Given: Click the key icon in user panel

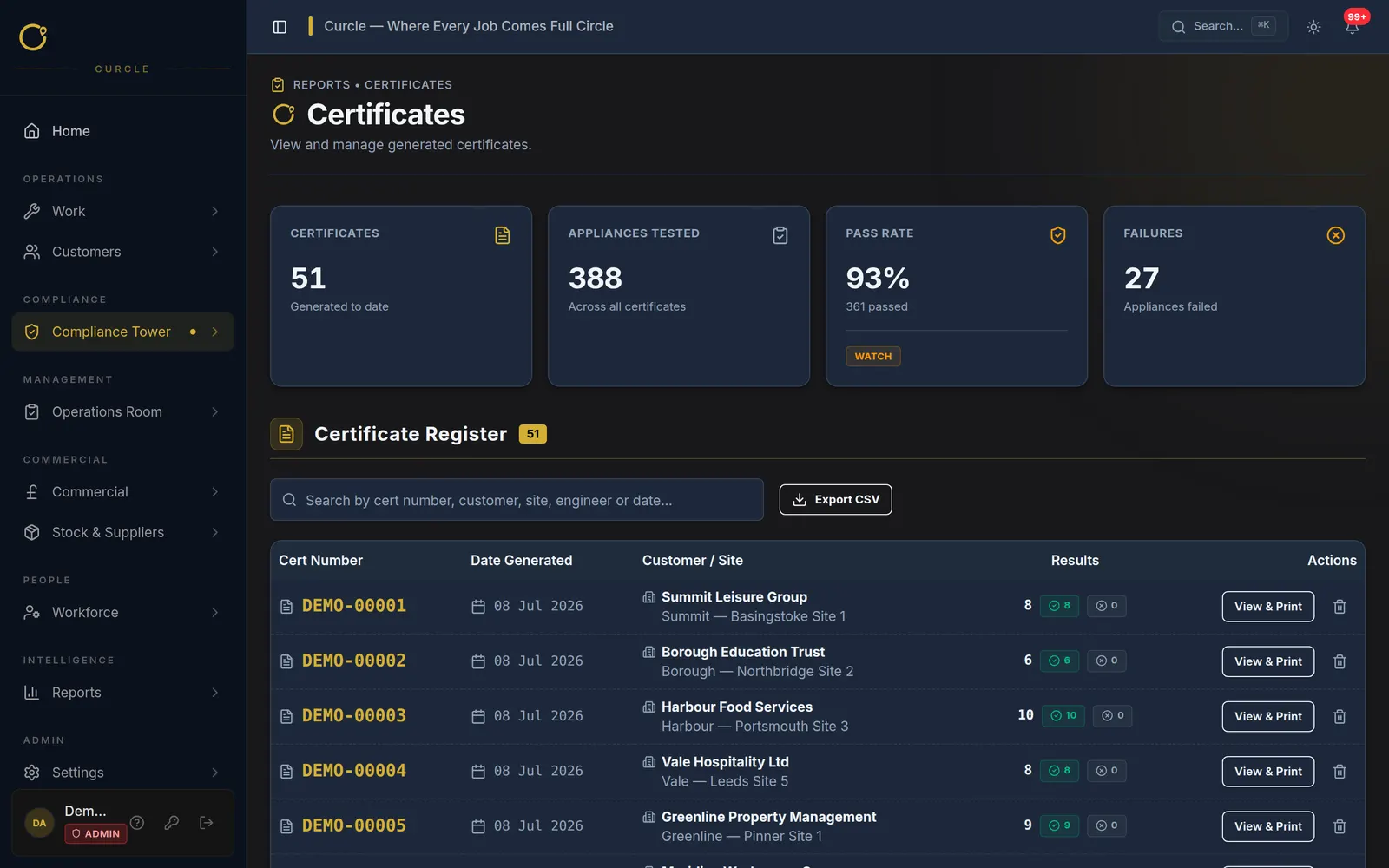Looking at the screenshot, I should coord(172,822).
